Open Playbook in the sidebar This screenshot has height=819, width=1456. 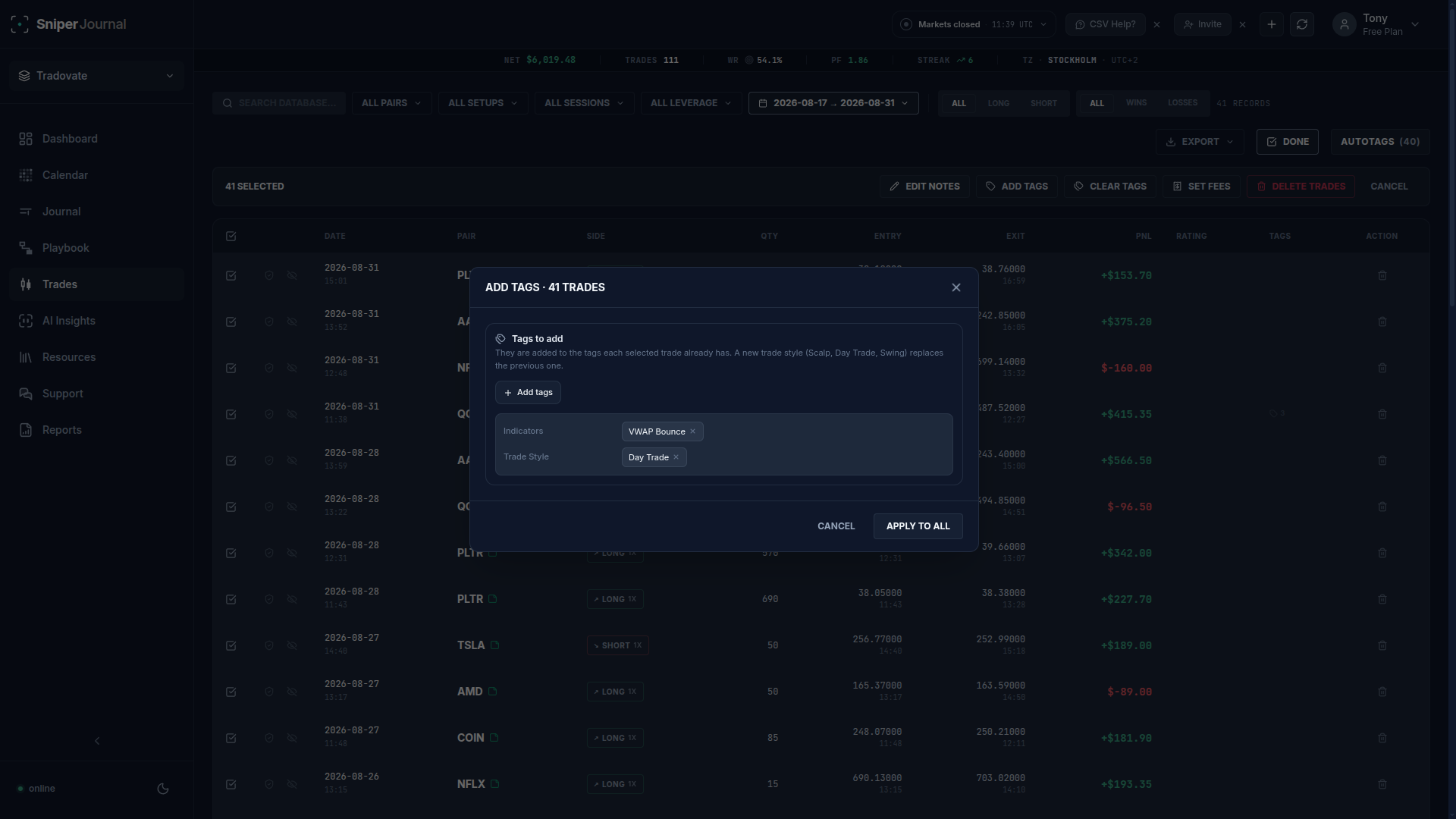point(96,248)
